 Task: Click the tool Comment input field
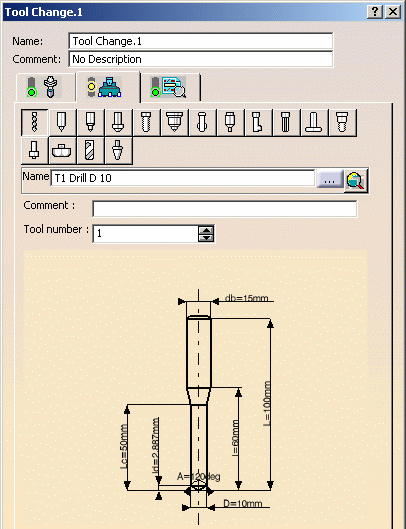(225, 209)
